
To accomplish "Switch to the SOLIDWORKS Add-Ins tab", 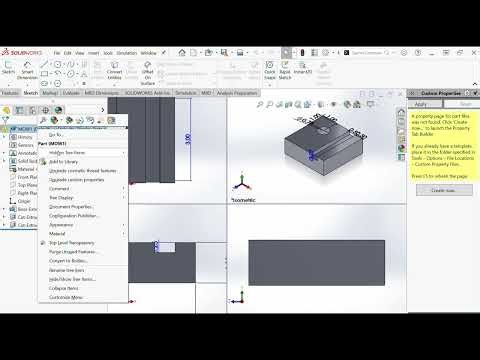I will (x=147, y=93).
